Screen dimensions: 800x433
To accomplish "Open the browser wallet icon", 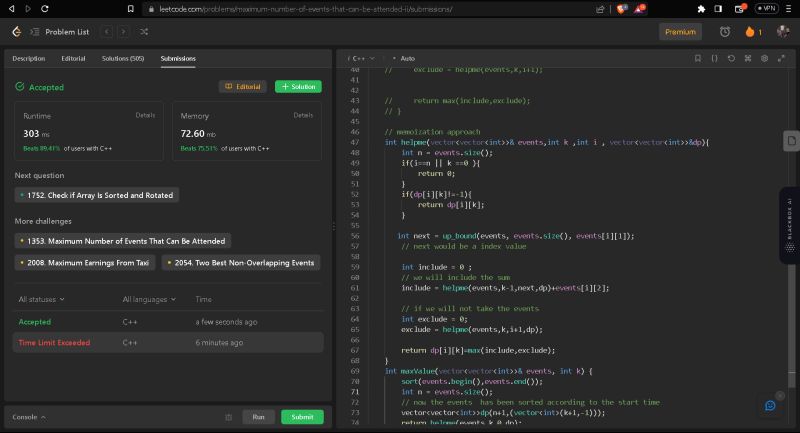I will (x=739, y=9).
